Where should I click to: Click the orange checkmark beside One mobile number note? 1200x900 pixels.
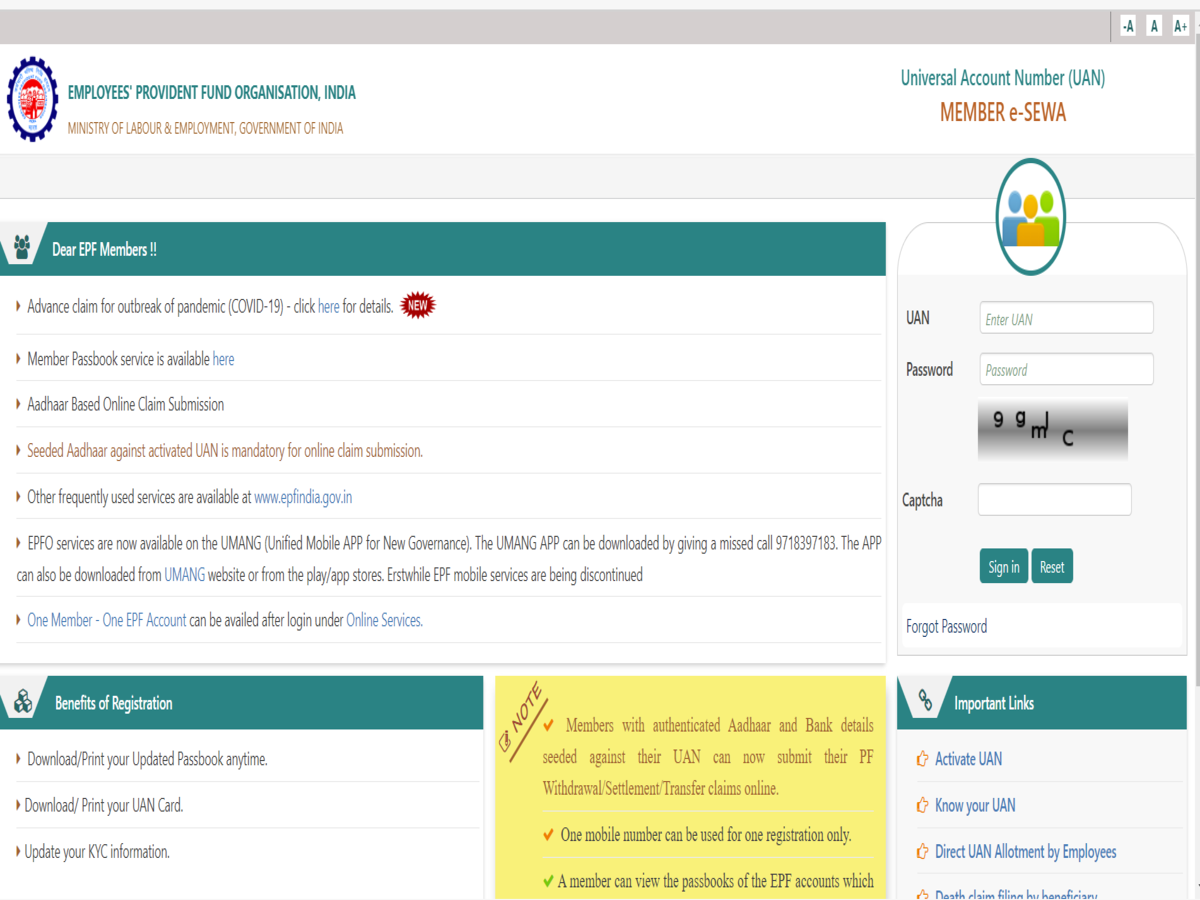(548, 835)
